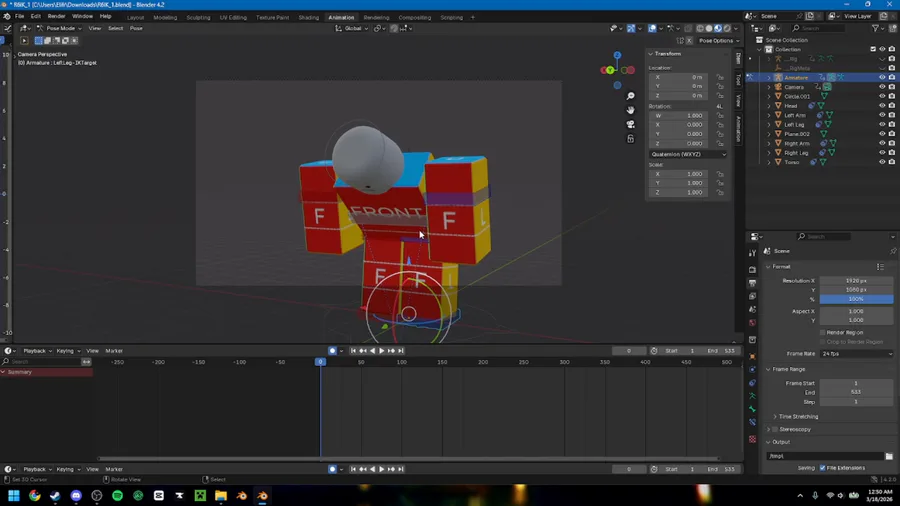Toggle visibility of the Head object

click(x=882, y=106)
